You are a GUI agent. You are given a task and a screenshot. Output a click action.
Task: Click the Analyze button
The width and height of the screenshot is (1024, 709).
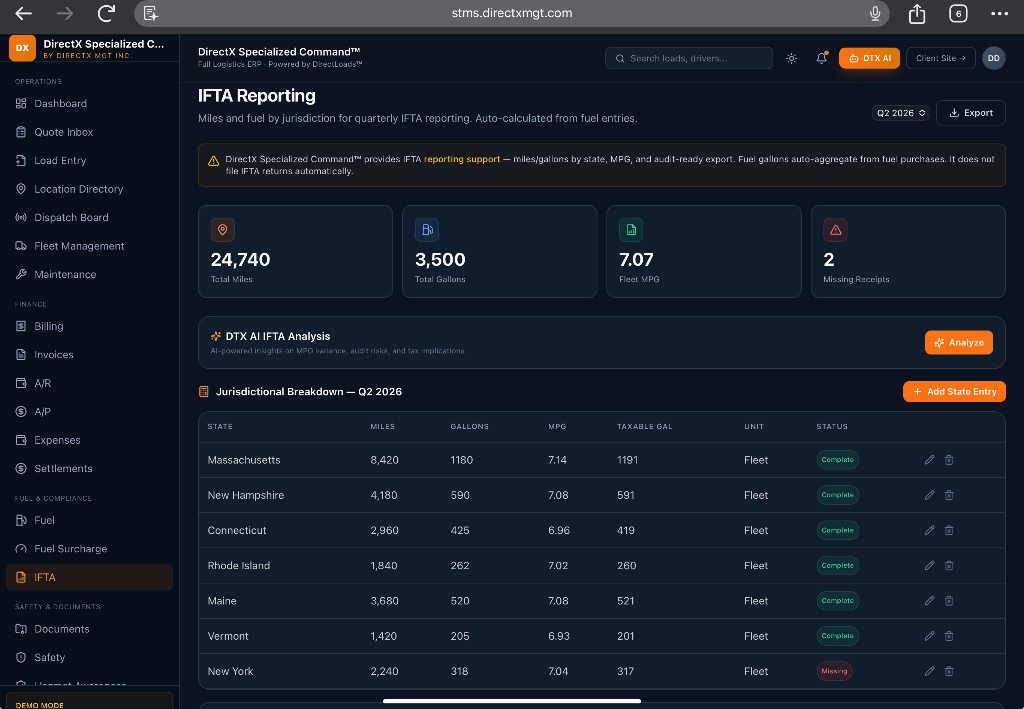pos(959,343)
